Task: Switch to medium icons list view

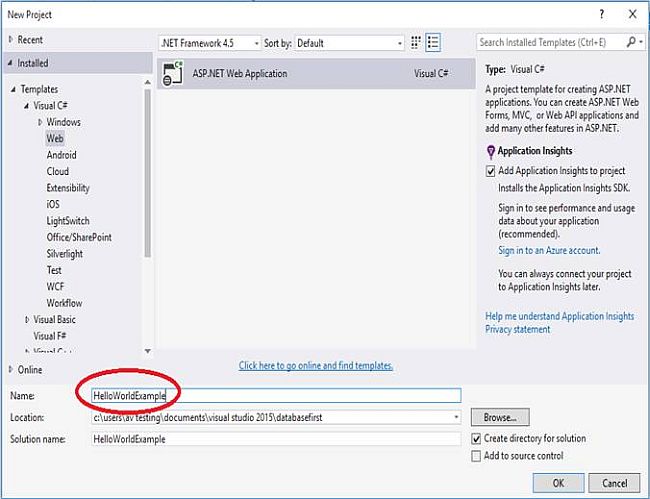Action: [433, 43]
